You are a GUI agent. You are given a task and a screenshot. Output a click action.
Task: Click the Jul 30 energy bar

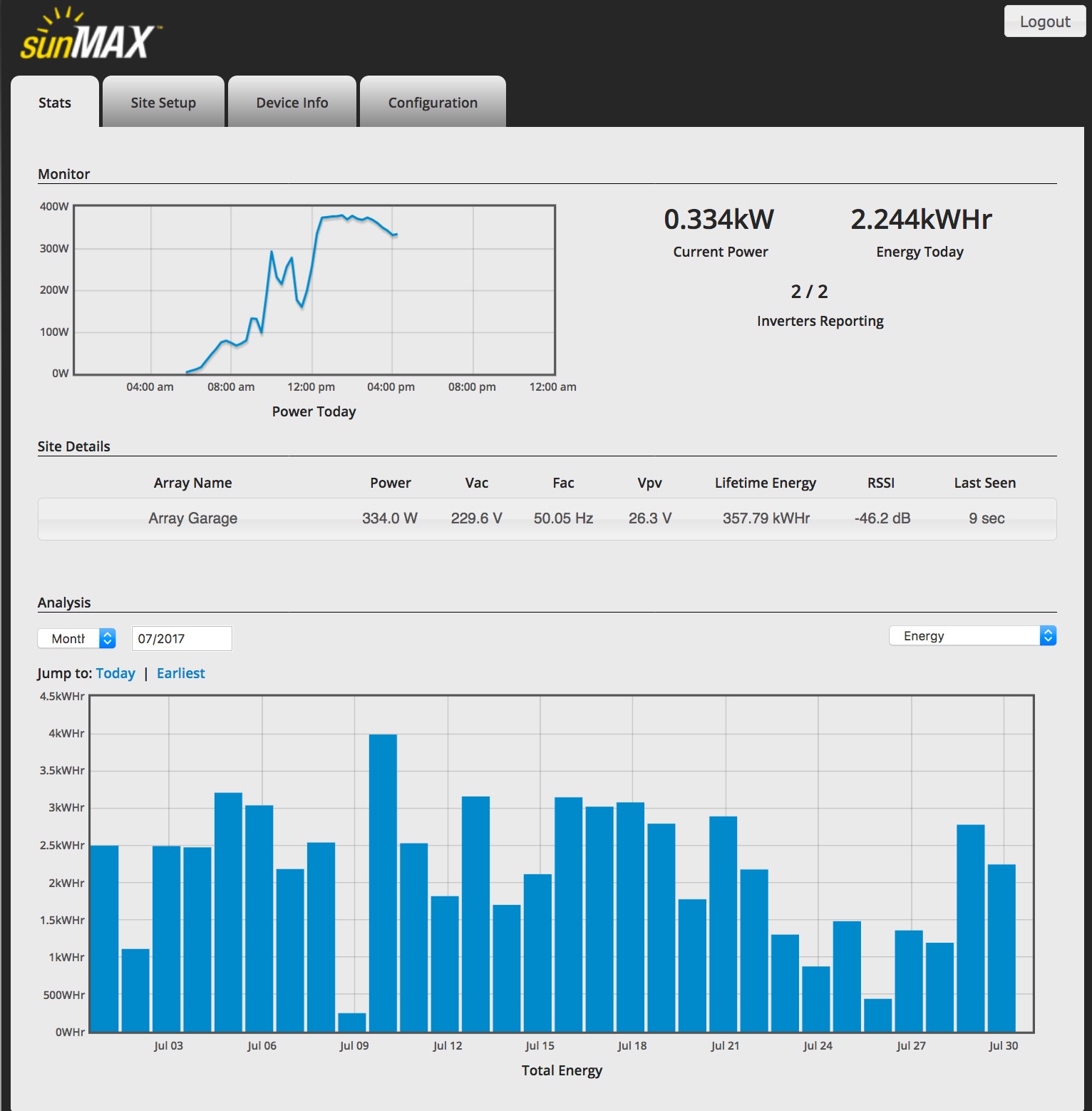click(1001, 948)
